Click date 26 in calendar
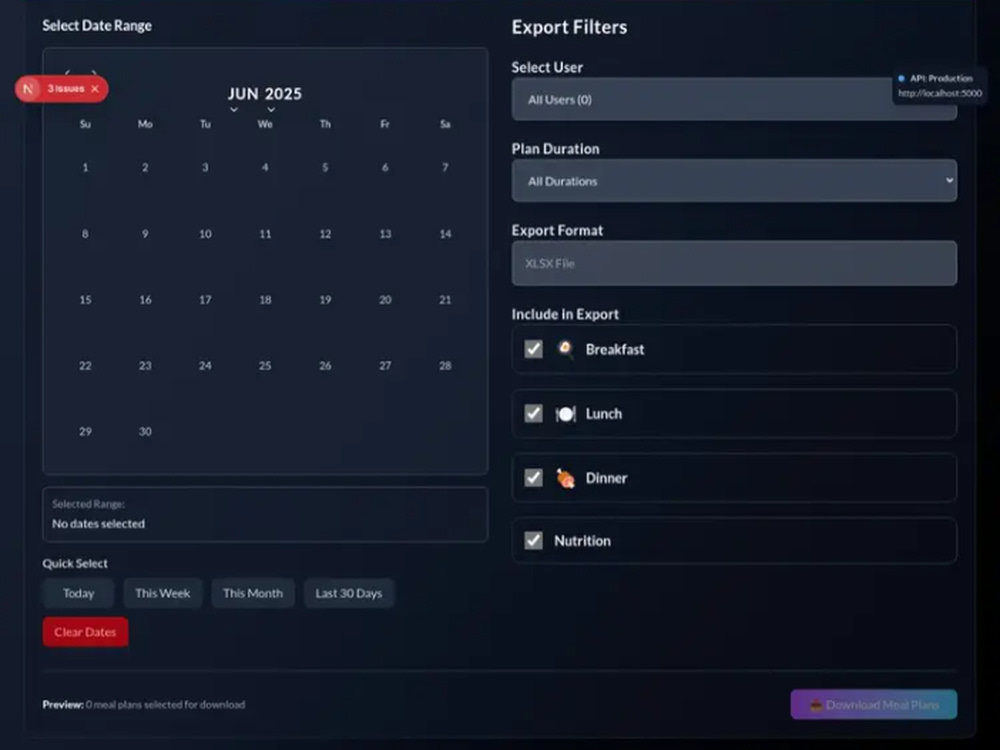The width and height of the screenshot is (1000, 750). [x=325, y=366]
